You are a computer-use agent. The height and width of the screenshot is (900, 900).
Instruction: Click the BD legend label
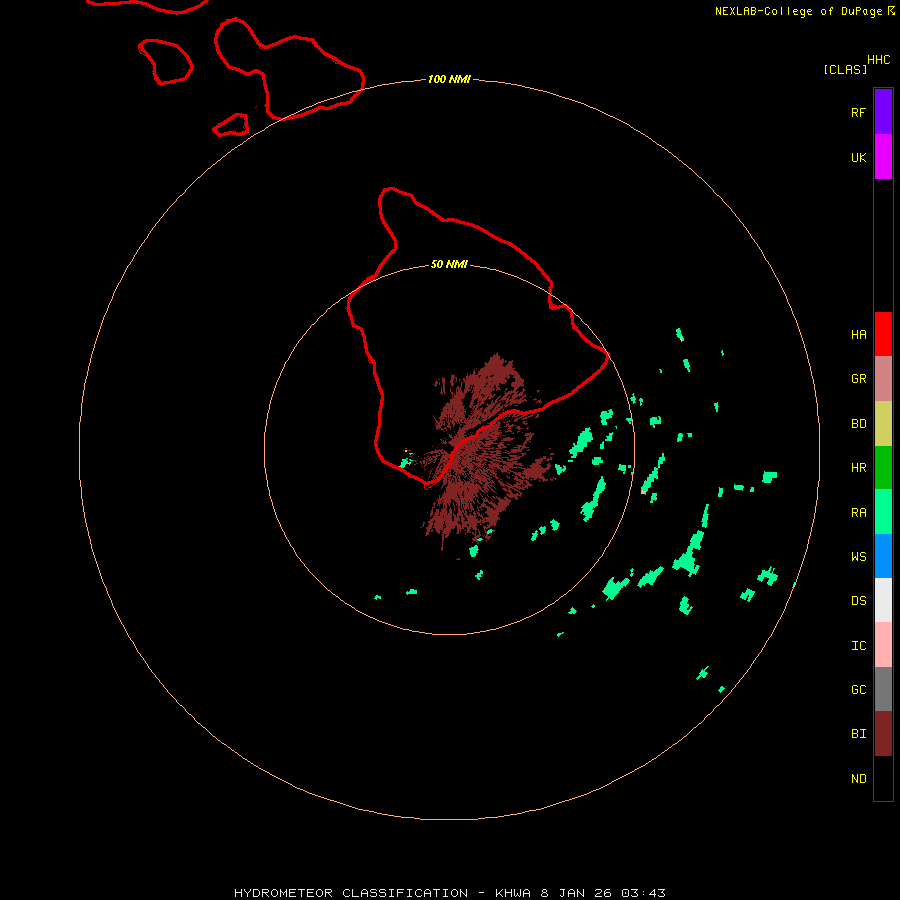pyautogui.click(x=858, y=423)
